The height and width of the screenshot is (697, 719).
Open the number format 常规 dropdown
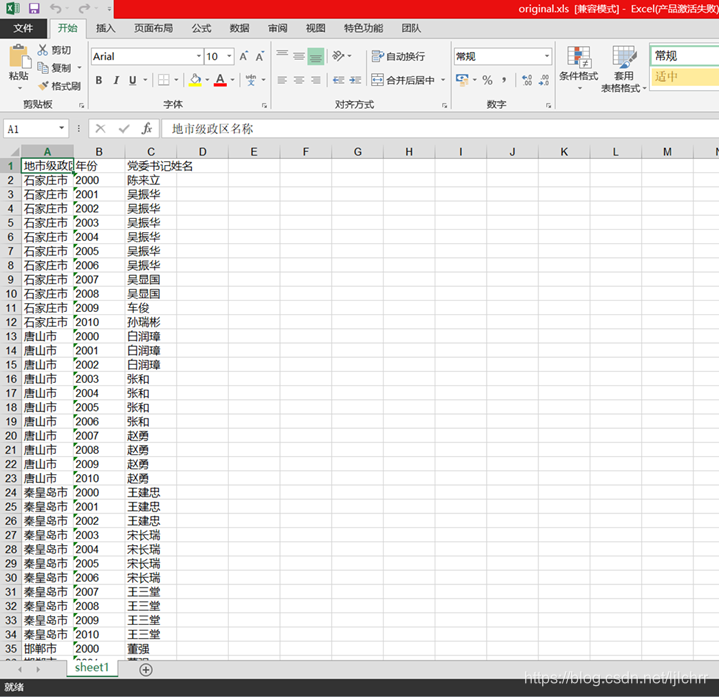(x=547, y=56)
